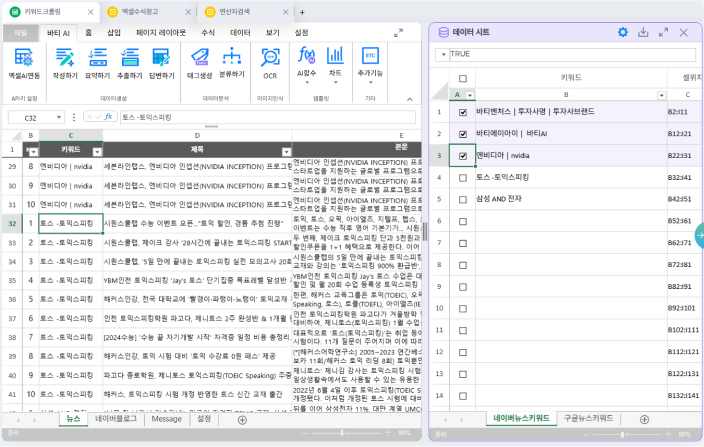704x447 pixels.
Task: Open a new browser tab
Action: click(302, 13)
